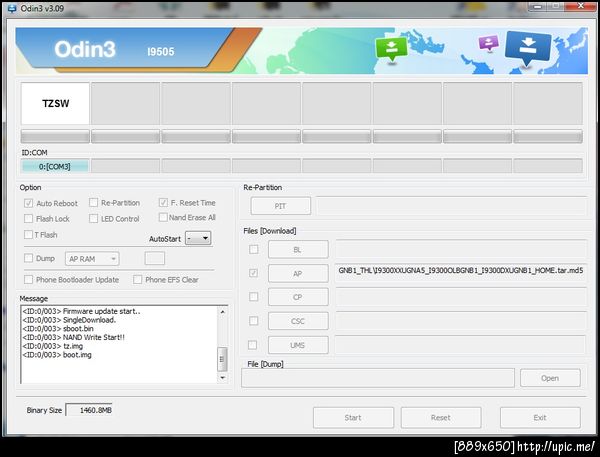Screen dimensions: 600x457
Task: Click the File [Dump] path field
Action: [x=378, y=378]
